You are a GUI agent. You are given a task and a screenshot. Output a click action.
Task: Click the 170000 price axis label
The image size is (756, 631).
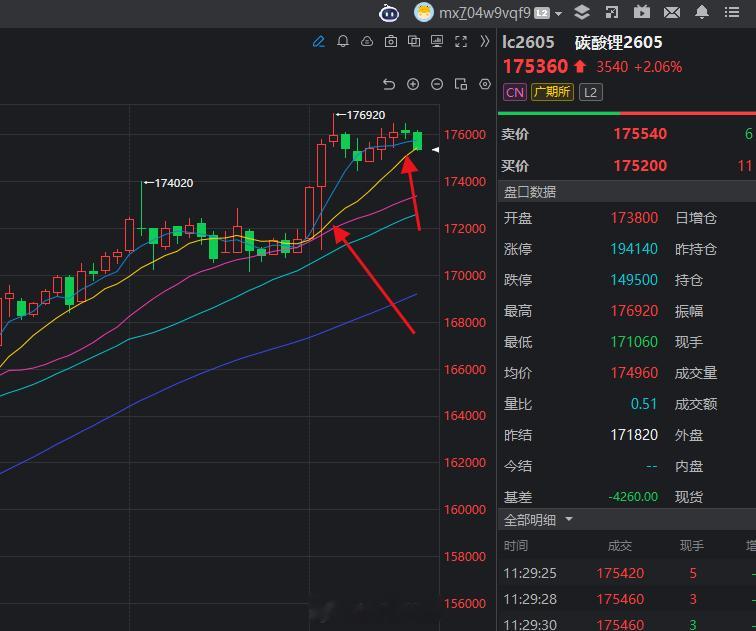465,276
